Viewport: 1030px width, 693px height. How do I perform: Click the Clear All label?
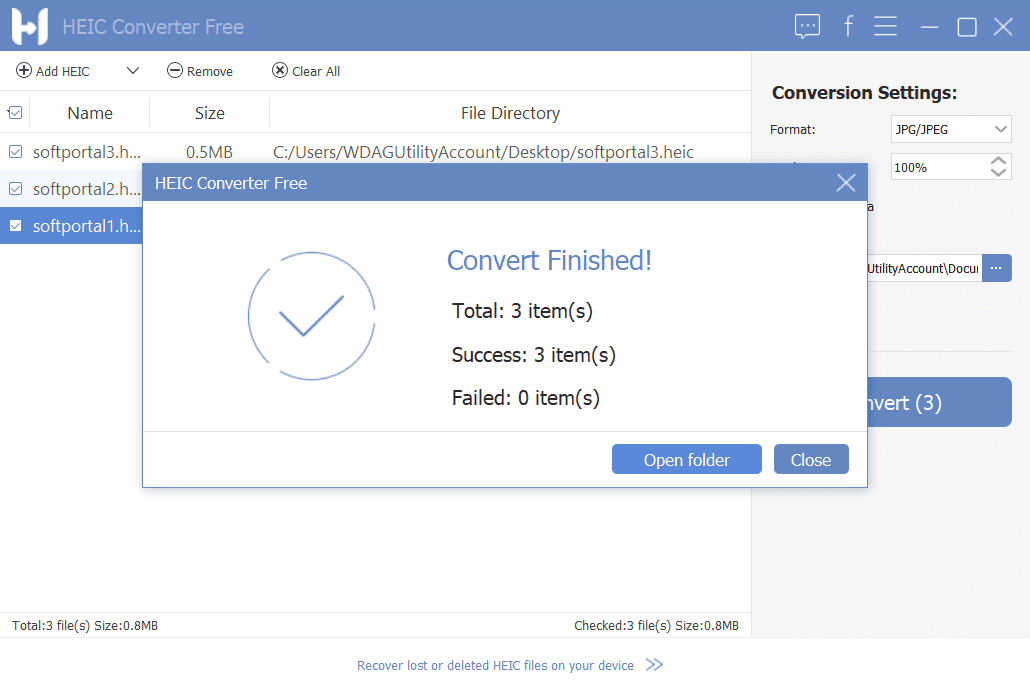pyautogui.click(x=316, y=71)
